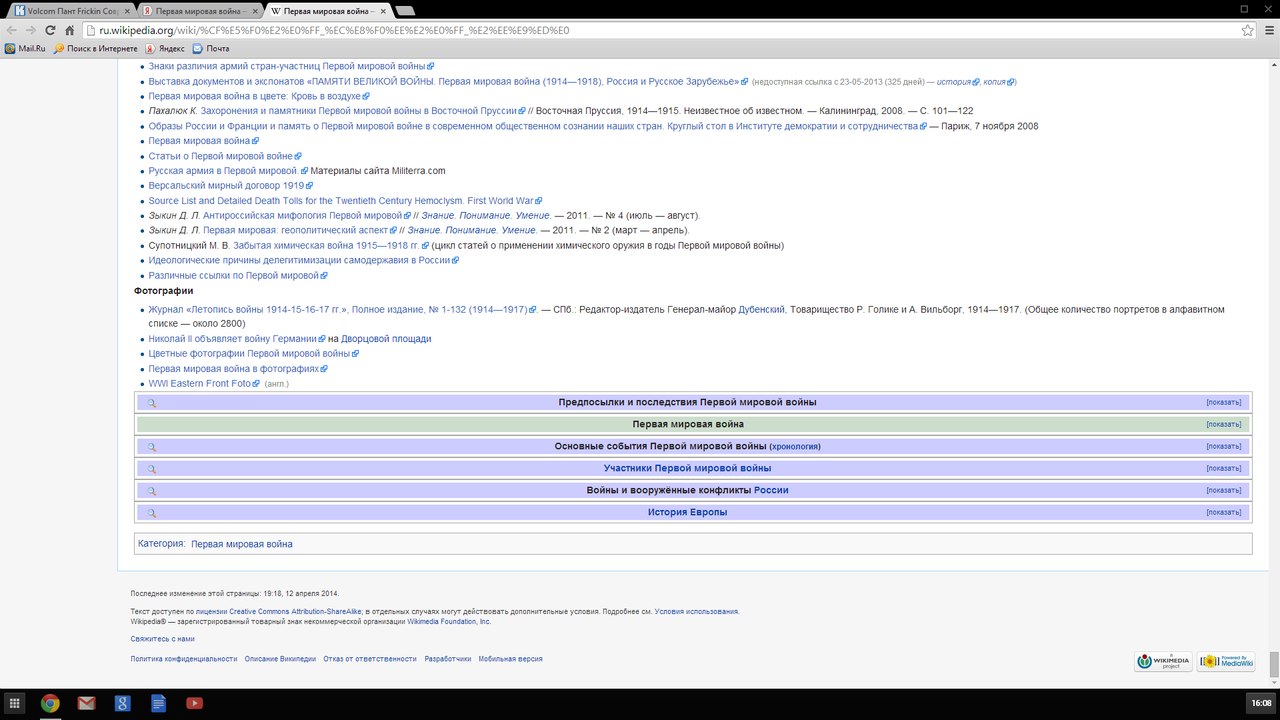Click the page vertical scrollbar thumb
Image resolution: width=1280 pixels, height=720 pixels.
tap(1274, 663)
